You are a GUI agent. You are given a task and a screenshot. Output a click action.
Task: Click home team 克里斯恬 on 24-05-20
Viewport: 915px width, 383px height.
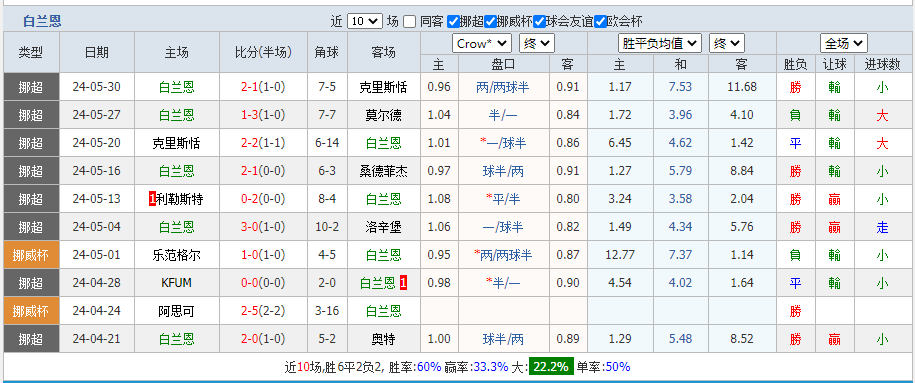[x=176, y=143]
